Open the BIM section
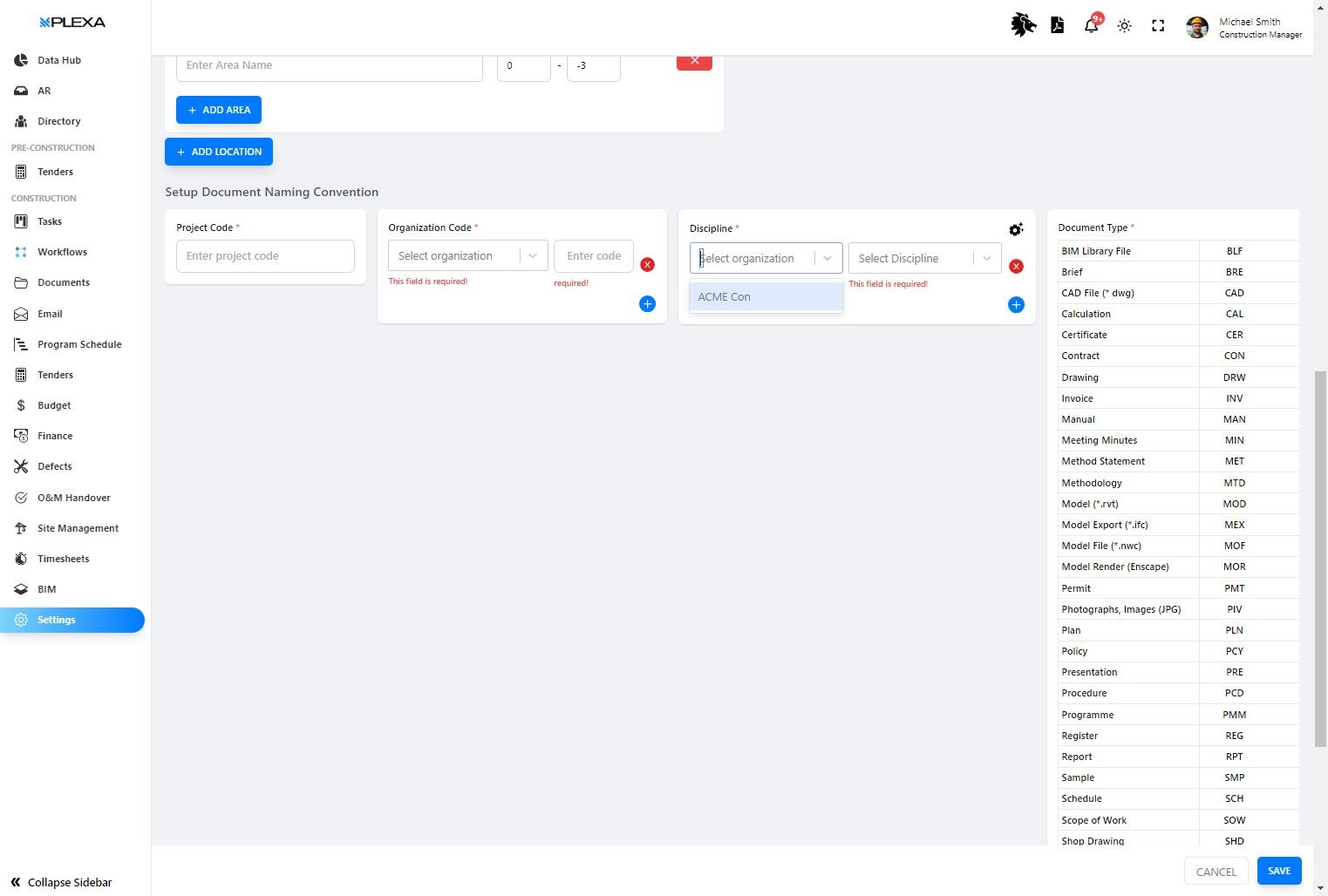This screenshot has height=896, width=1328. click(x=47, y=588)
